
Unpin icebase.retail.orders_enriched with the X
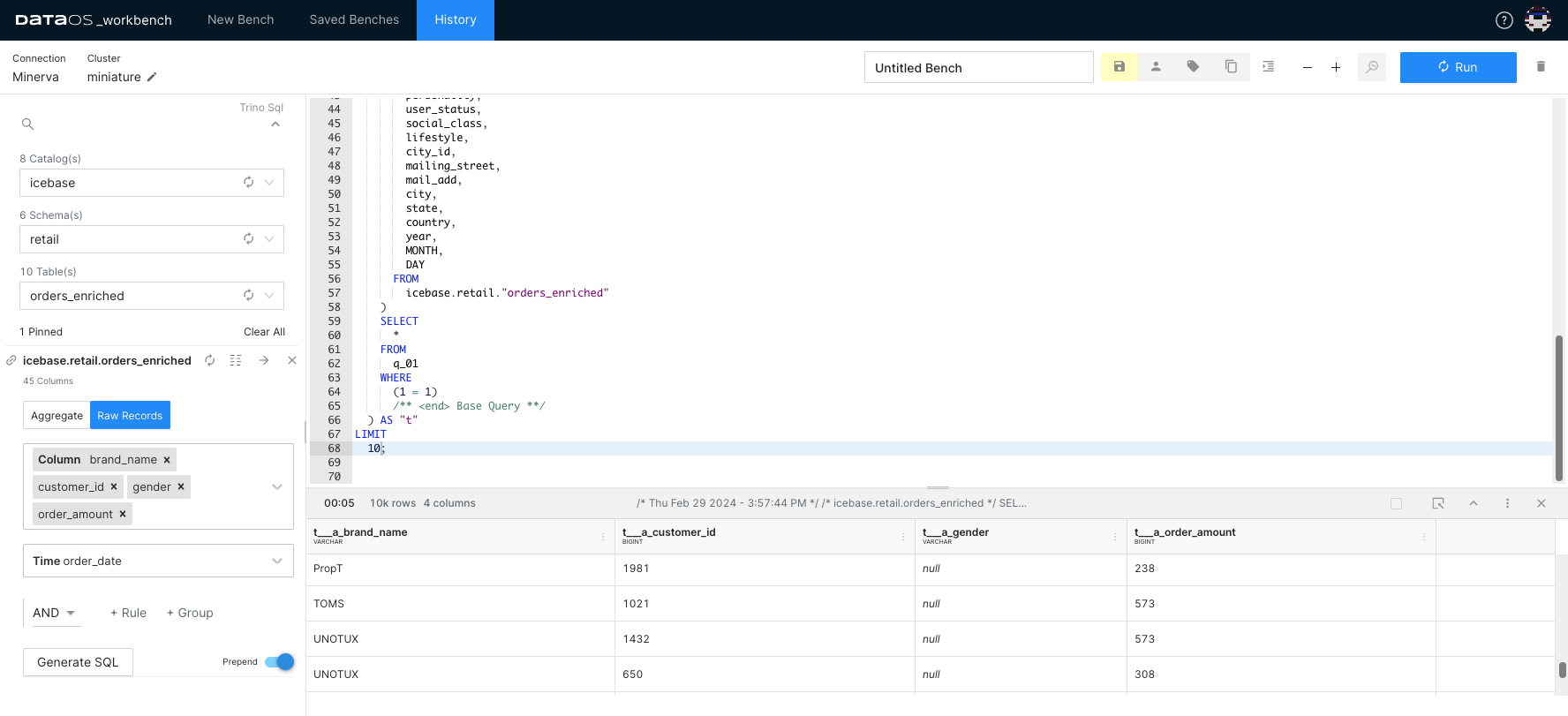(x=292, y=360)
